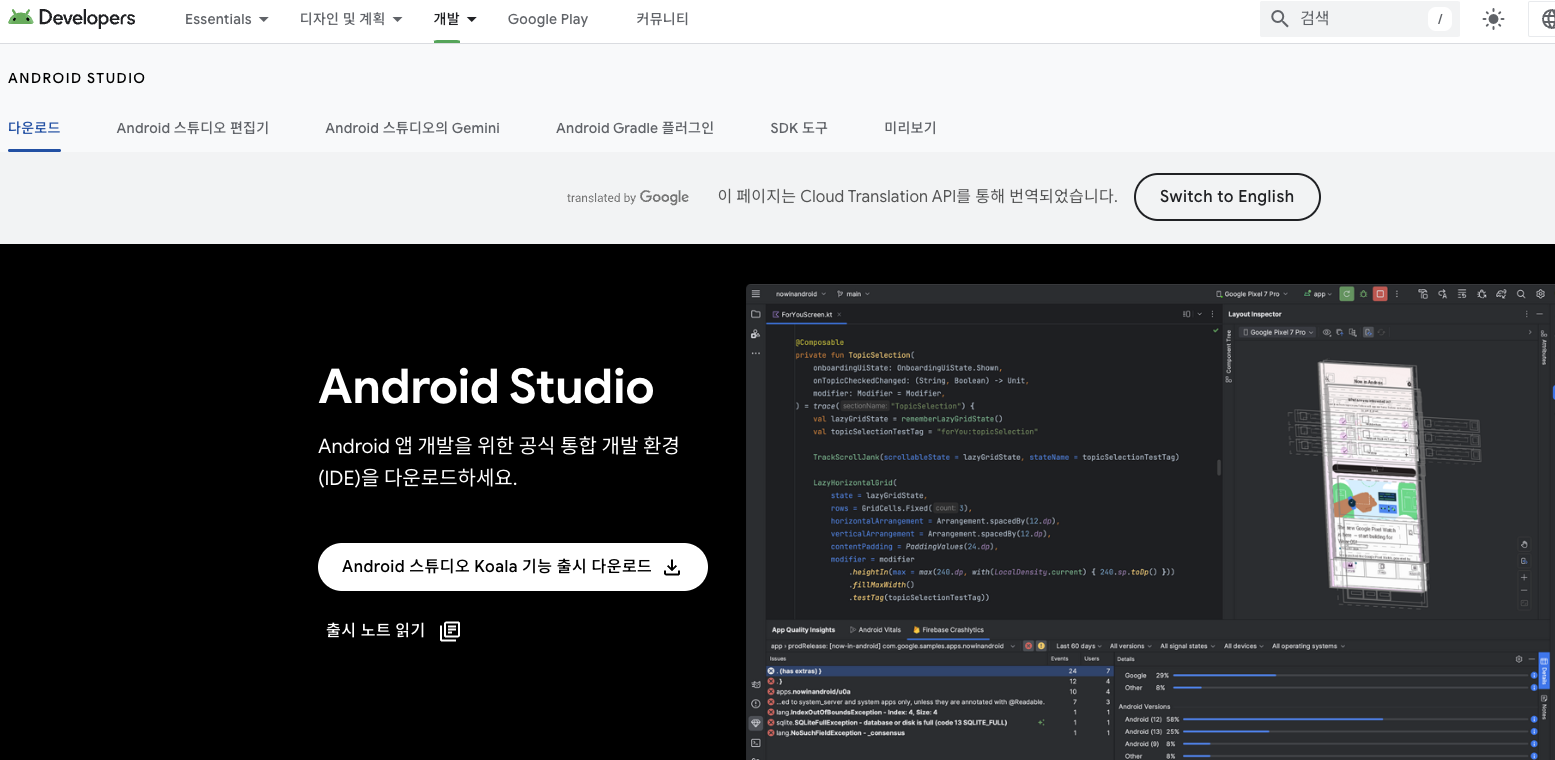Click the Android (13) 25% progress bar

[x=1357, y=731]
